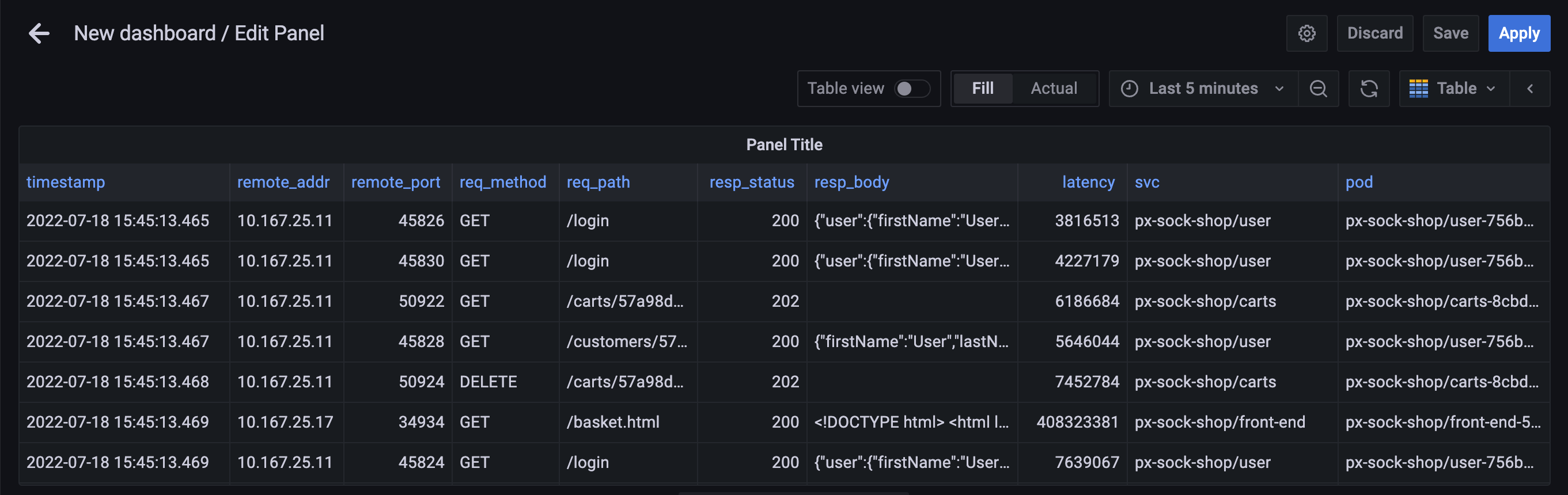Click the Apply button
Image resolution: width=1568 pixels, height=495 pixels.
(x=1518, y=33)
